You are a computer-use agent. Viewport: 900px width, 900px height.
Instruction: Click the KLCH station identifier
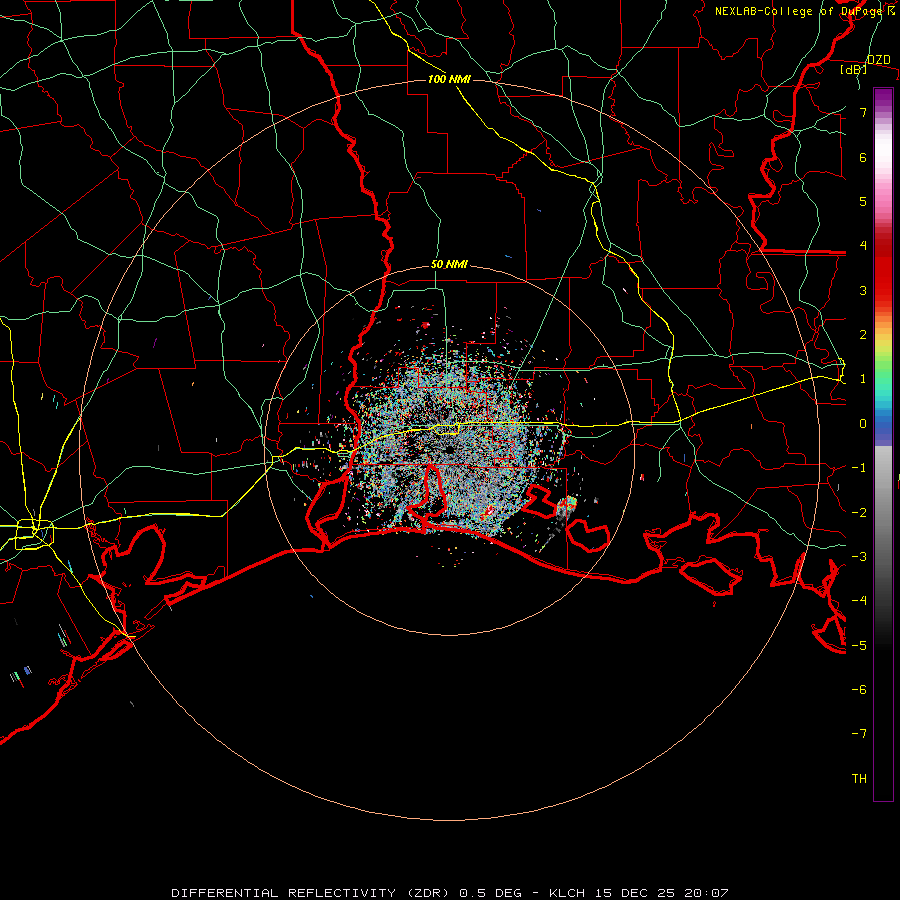click(567, 893)
